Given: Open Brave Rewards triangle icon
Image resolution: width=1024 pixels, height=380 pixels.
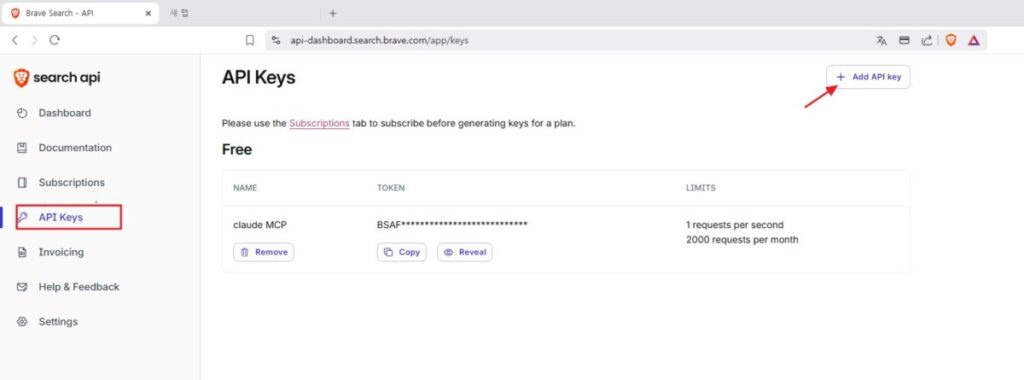Looking at the screenshot, I should click(x=974, y=40).
